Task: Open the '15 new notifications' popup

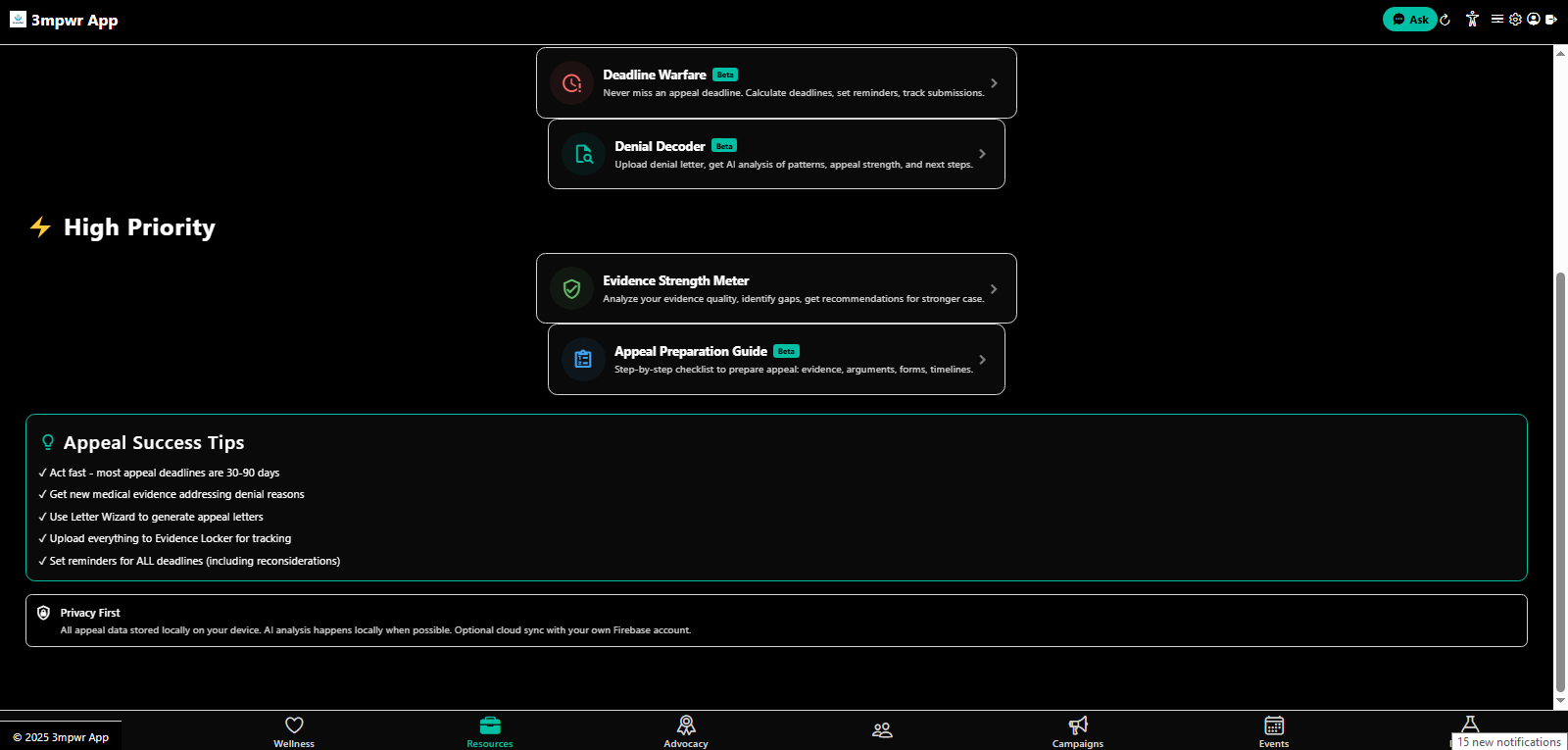Action: [x=1509, y=742]
